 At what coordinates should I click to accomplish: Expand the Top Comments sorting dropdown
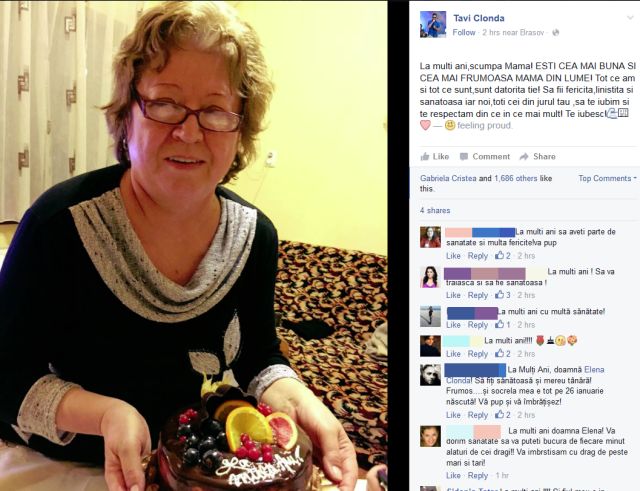[607, 178]
